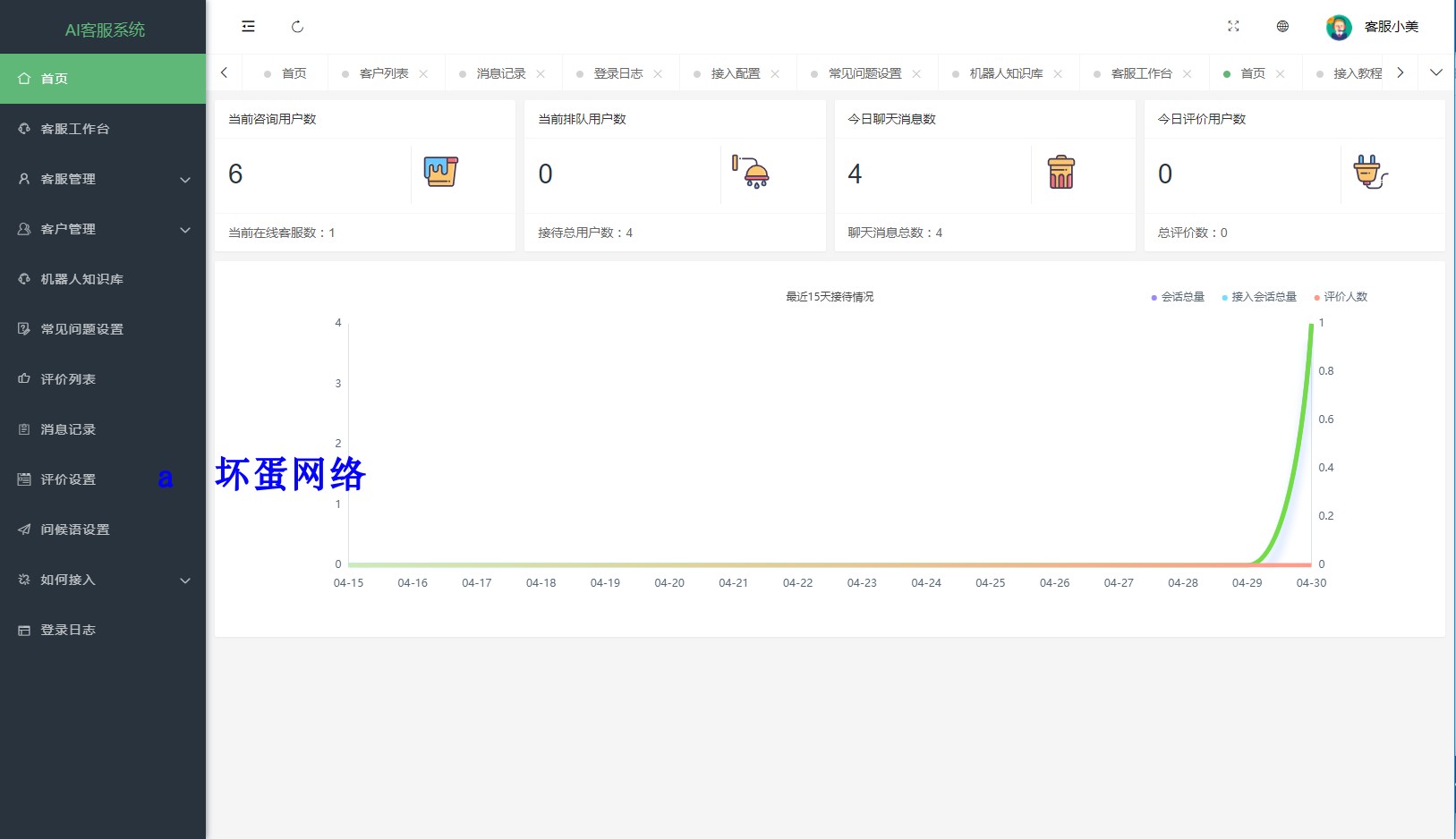Viewport: 1456px width, 839px height.
Task: Click the 接待总用户数：4 text
Action: [x=585, y=233]
